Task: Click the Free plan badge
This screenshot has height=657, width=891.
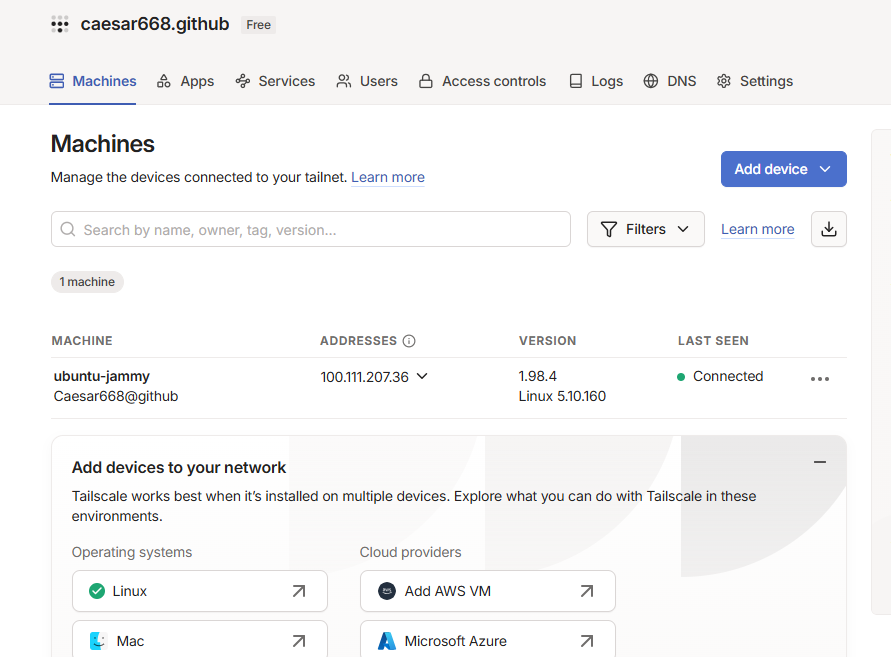Action: tap(259, 25)
